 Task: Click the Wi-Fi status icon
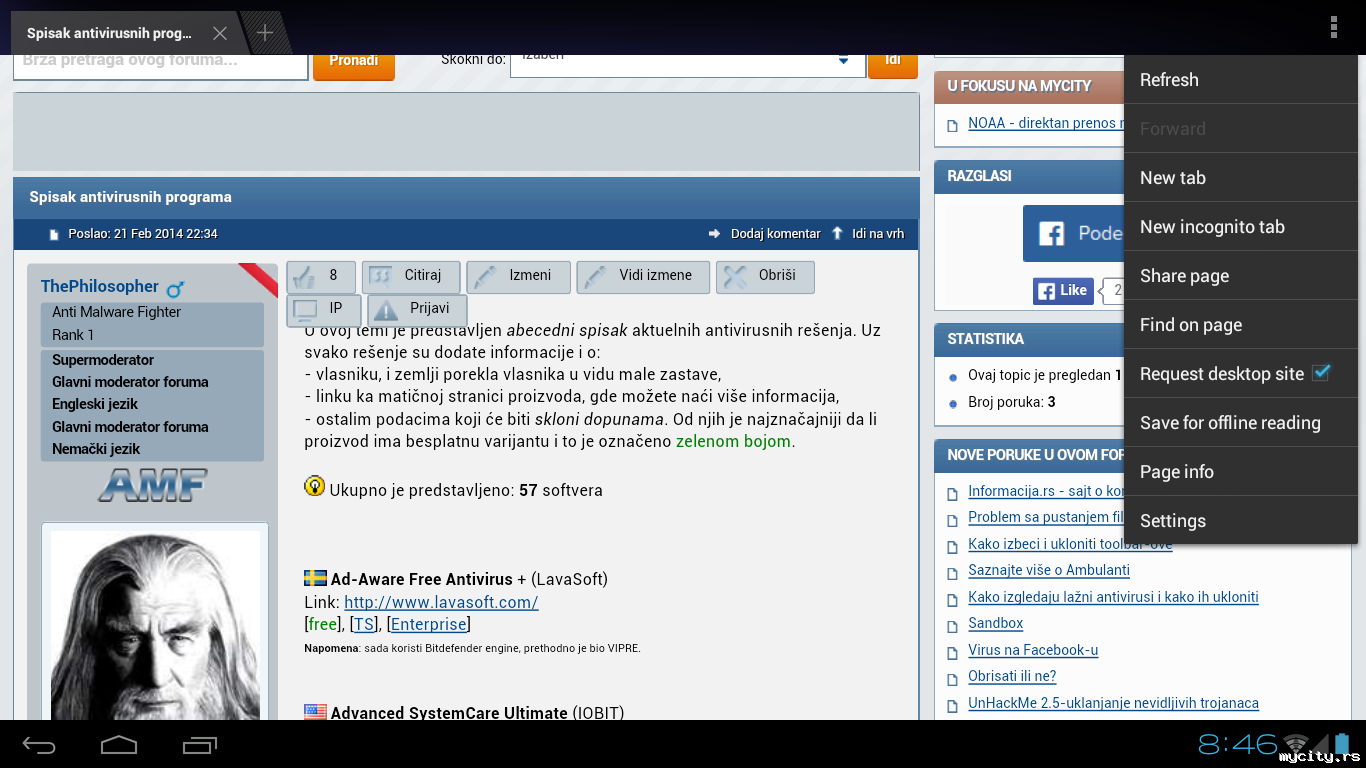tap(1297, 744)
